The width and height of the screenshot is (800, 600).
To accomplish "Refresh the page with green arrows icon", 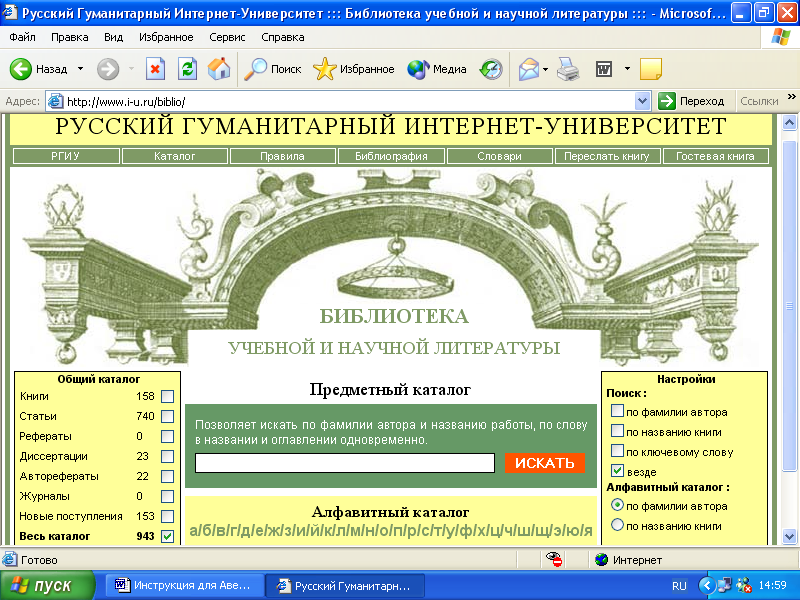I will point(187,69).
